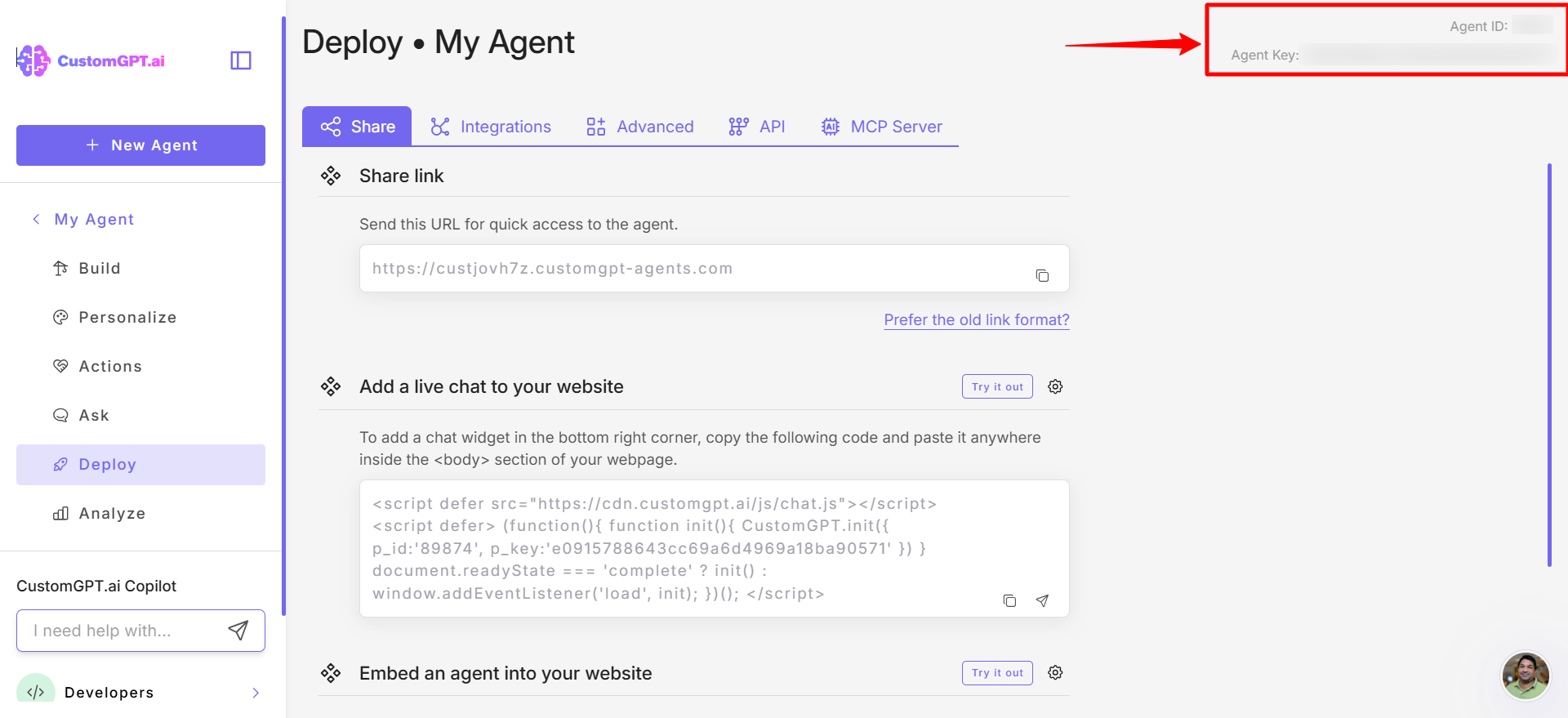
Task: Click the Actions icon in sidebar
Action: [x=60, y=366]
